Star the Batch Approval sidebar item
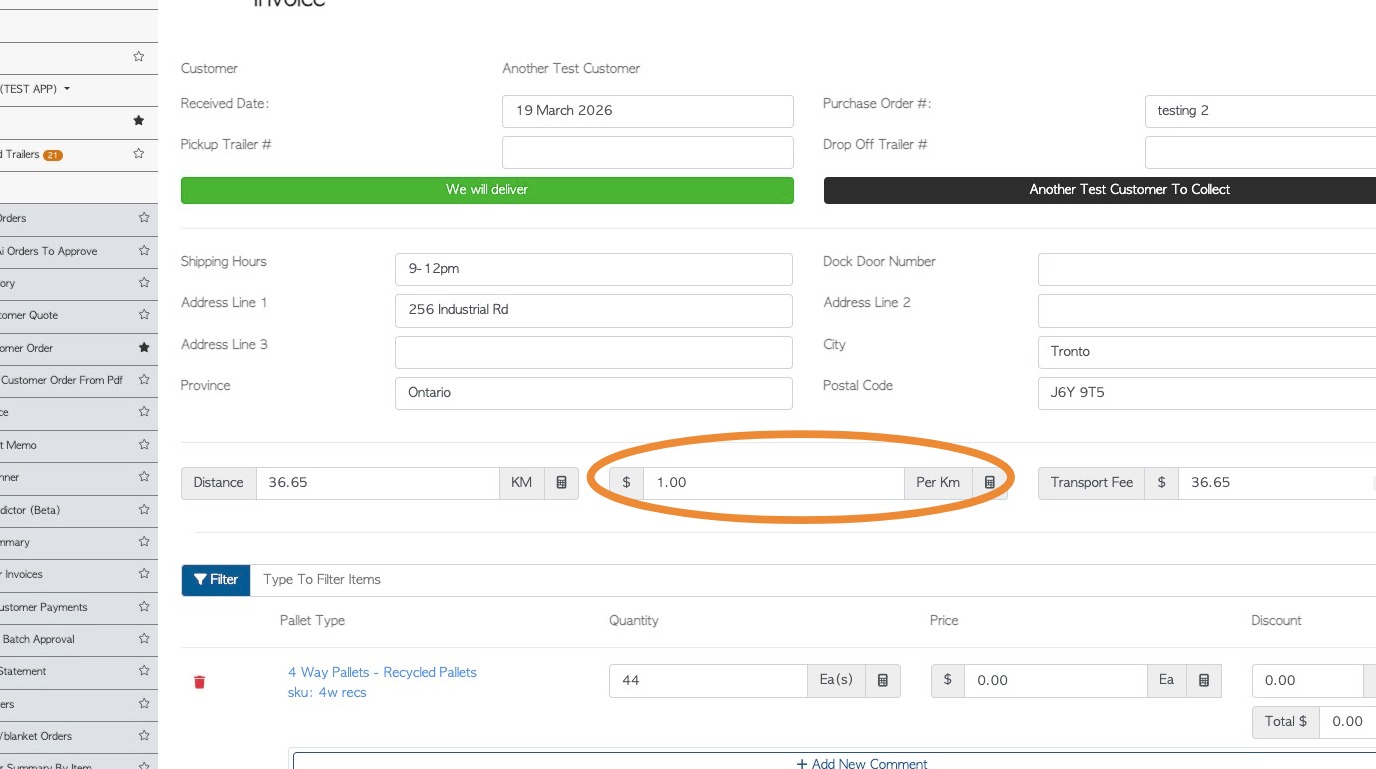This screenshot has width=1376, height=769. coord(144,639)
